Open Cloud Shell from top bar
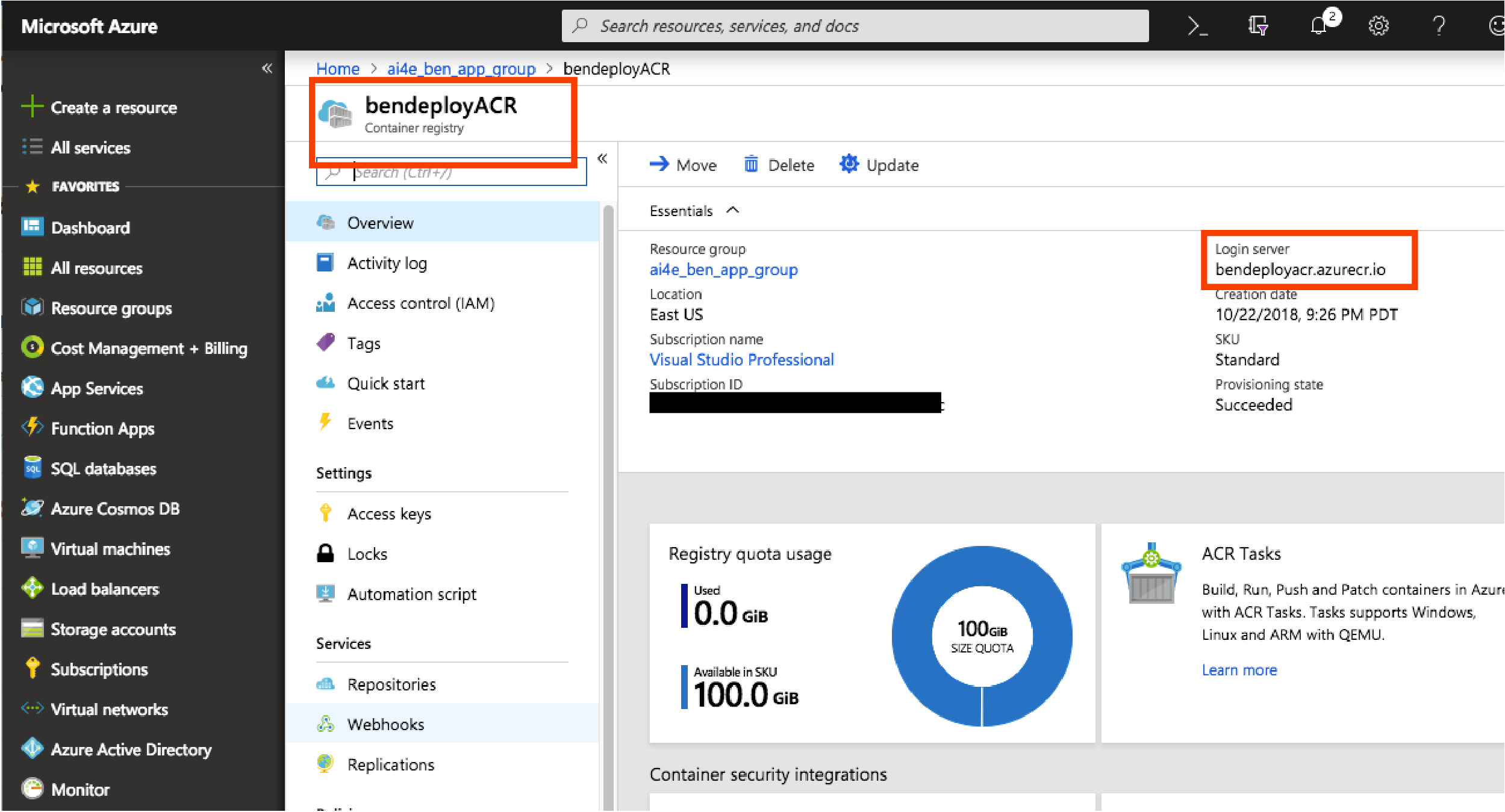 click(1198, 26)
